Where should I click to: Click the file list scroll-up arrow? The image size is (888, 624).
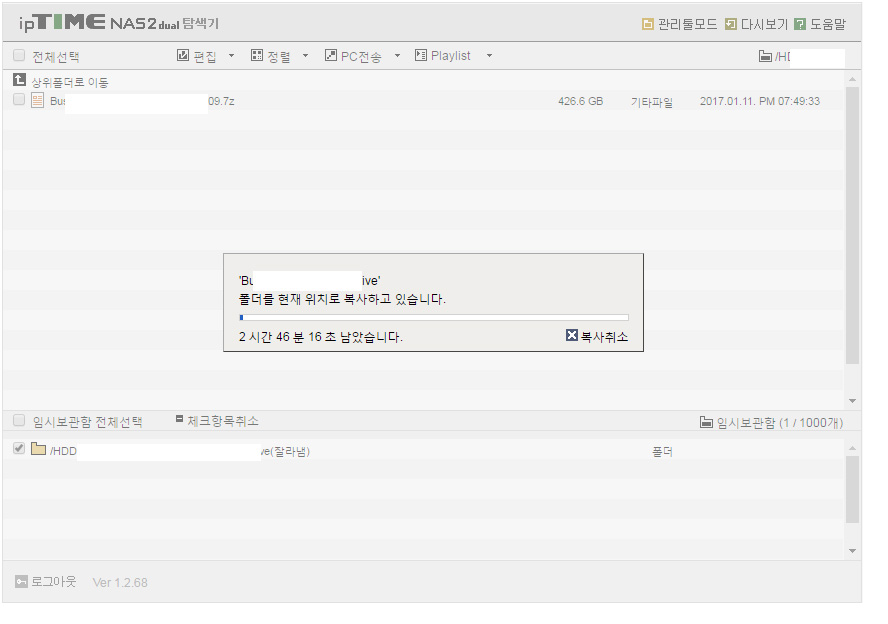point(852,79)
